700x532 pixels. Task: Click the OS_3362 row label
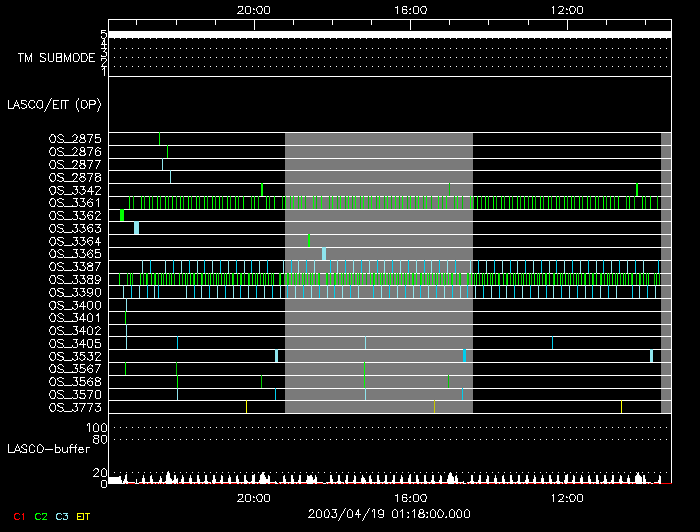pos(75,216)
